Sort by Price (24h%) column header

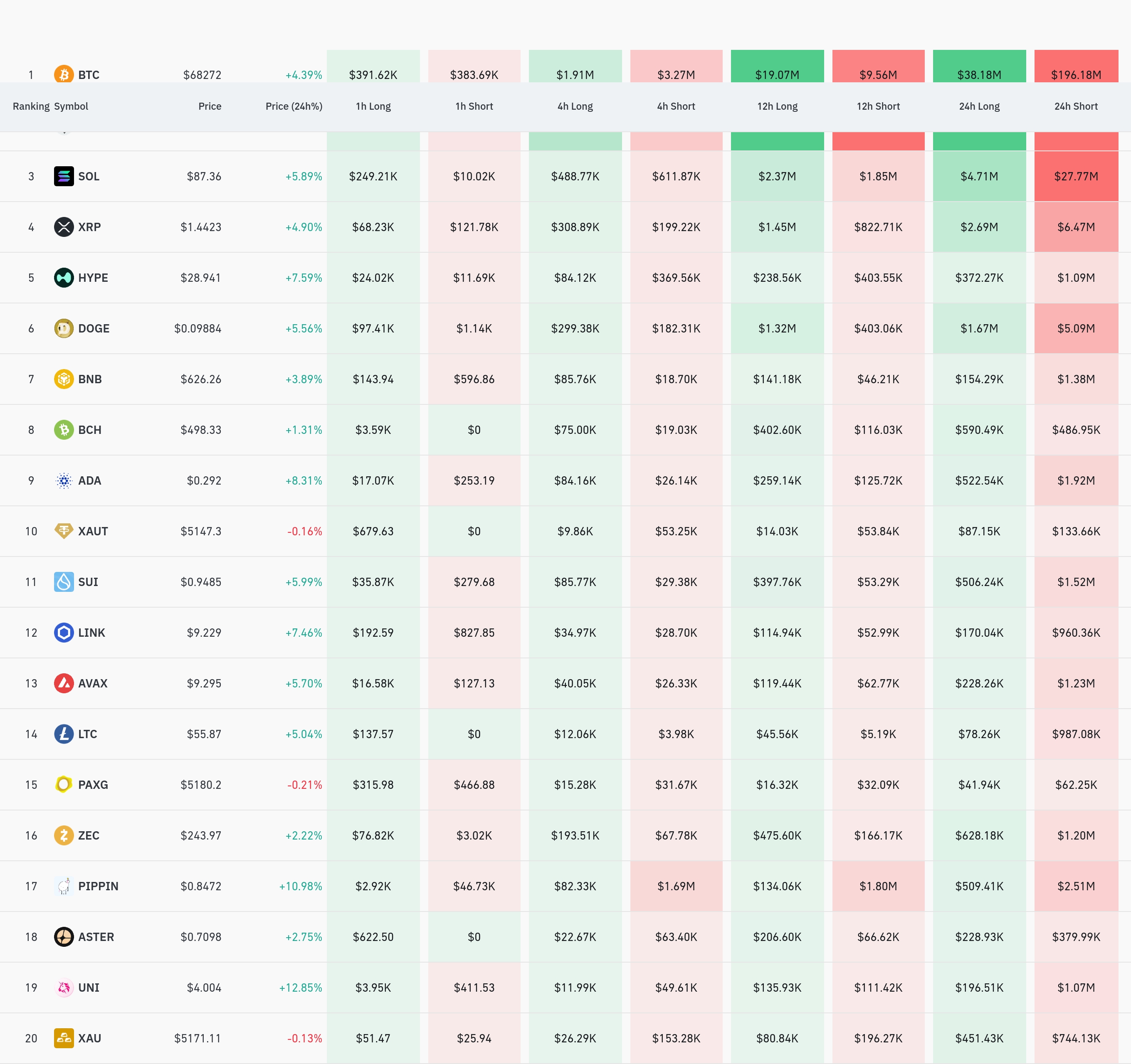[x=294, y=106]
